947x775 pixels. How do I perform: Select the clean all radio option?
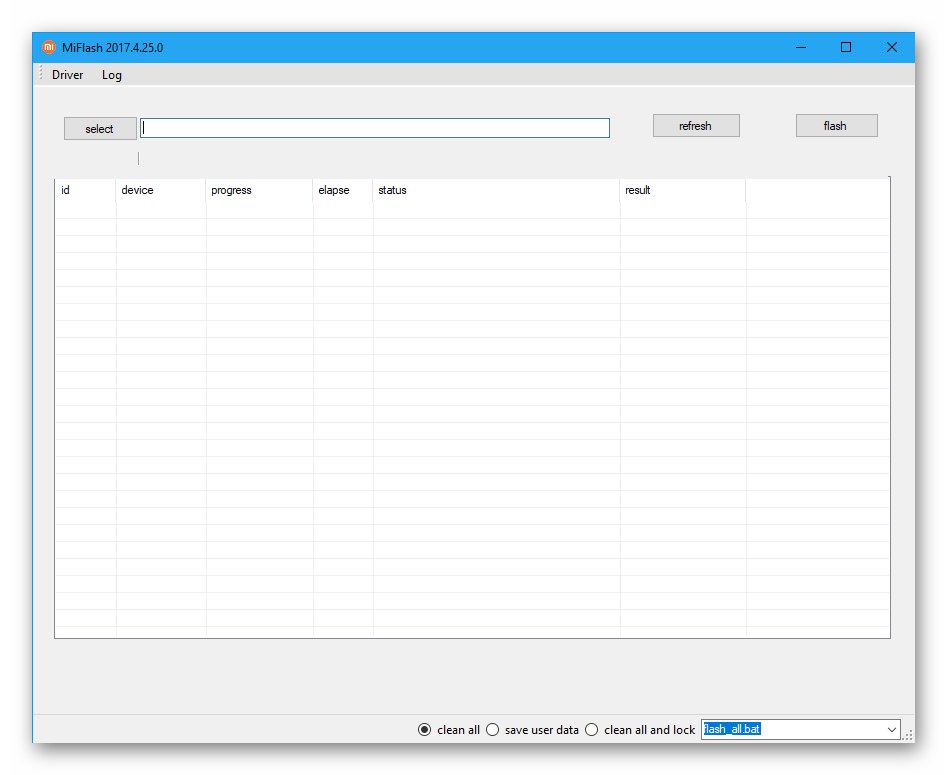[x=449, y=730]
